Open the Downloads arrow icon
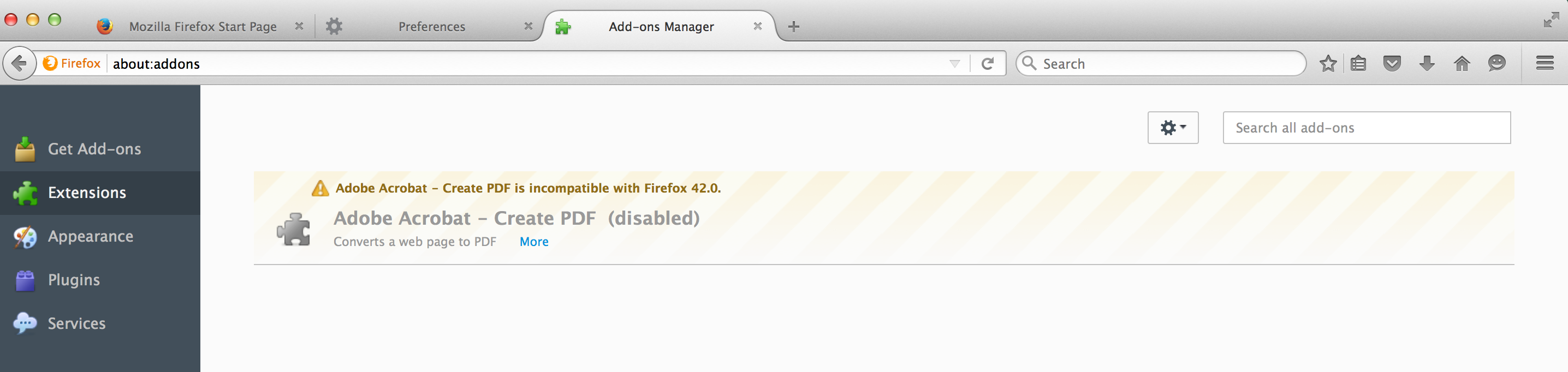The image size is (1568, 372). pyautogui.click(x=1427, y=63)
